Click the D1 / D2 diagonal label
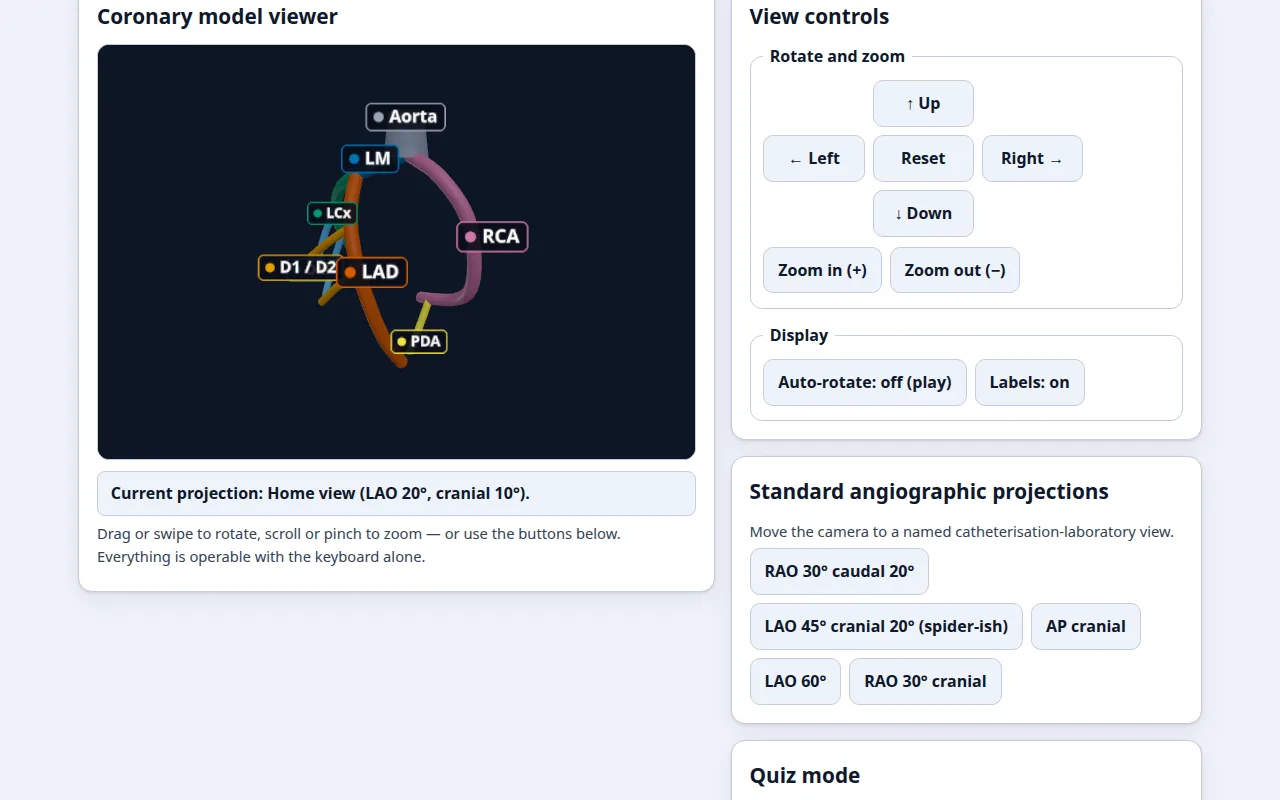1280x800 pixels. 299,267
